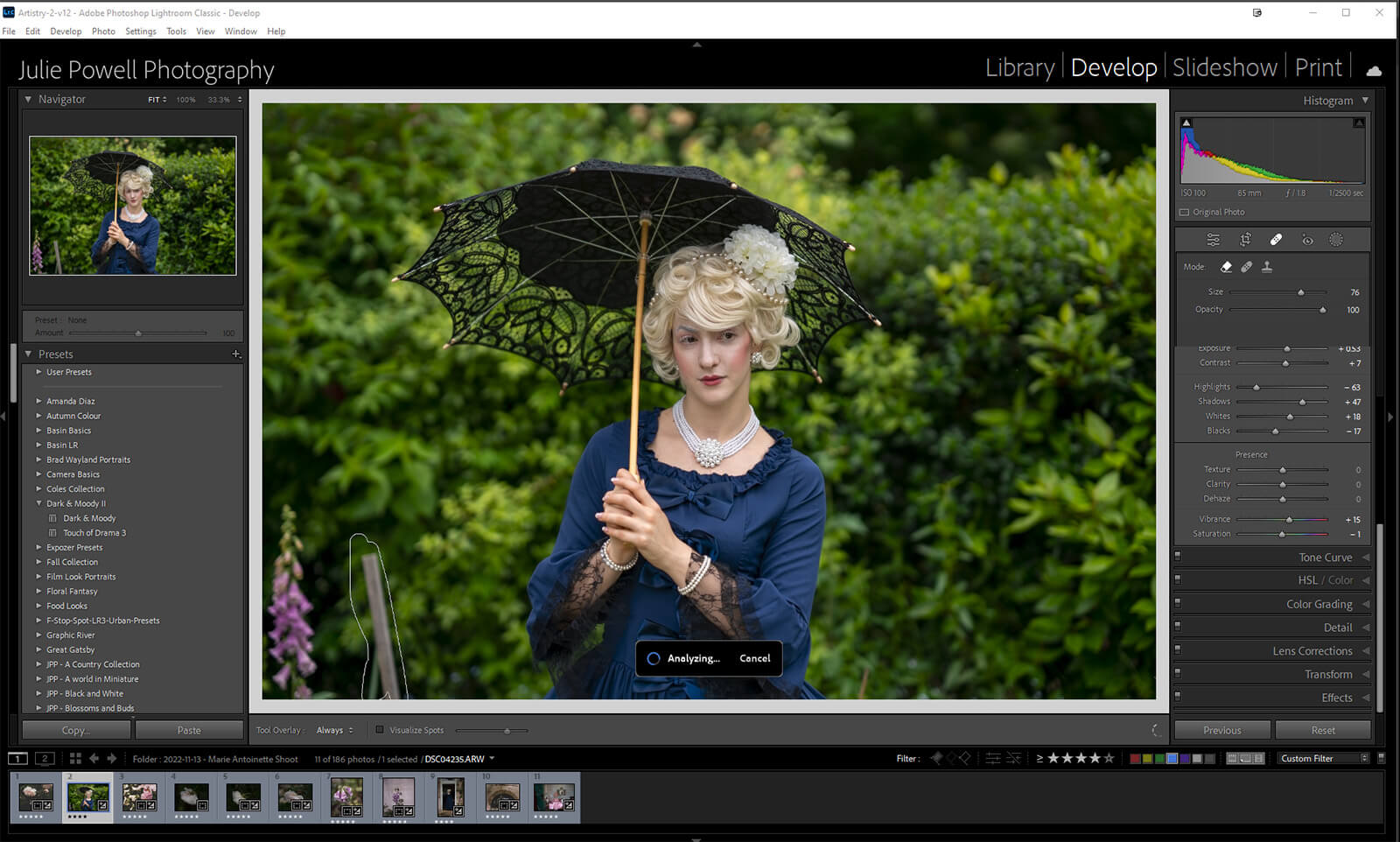The image size is (1400, 842).
Task: Click the cloud sync status icon
Action: (1374, 70)
